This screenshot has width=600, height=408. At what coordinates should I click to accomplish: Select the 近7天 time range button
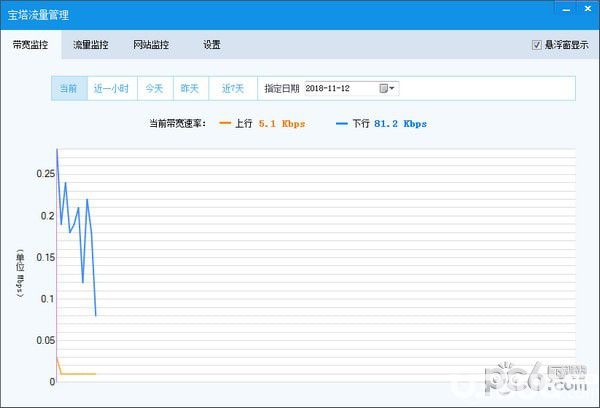tap(233, 88)
